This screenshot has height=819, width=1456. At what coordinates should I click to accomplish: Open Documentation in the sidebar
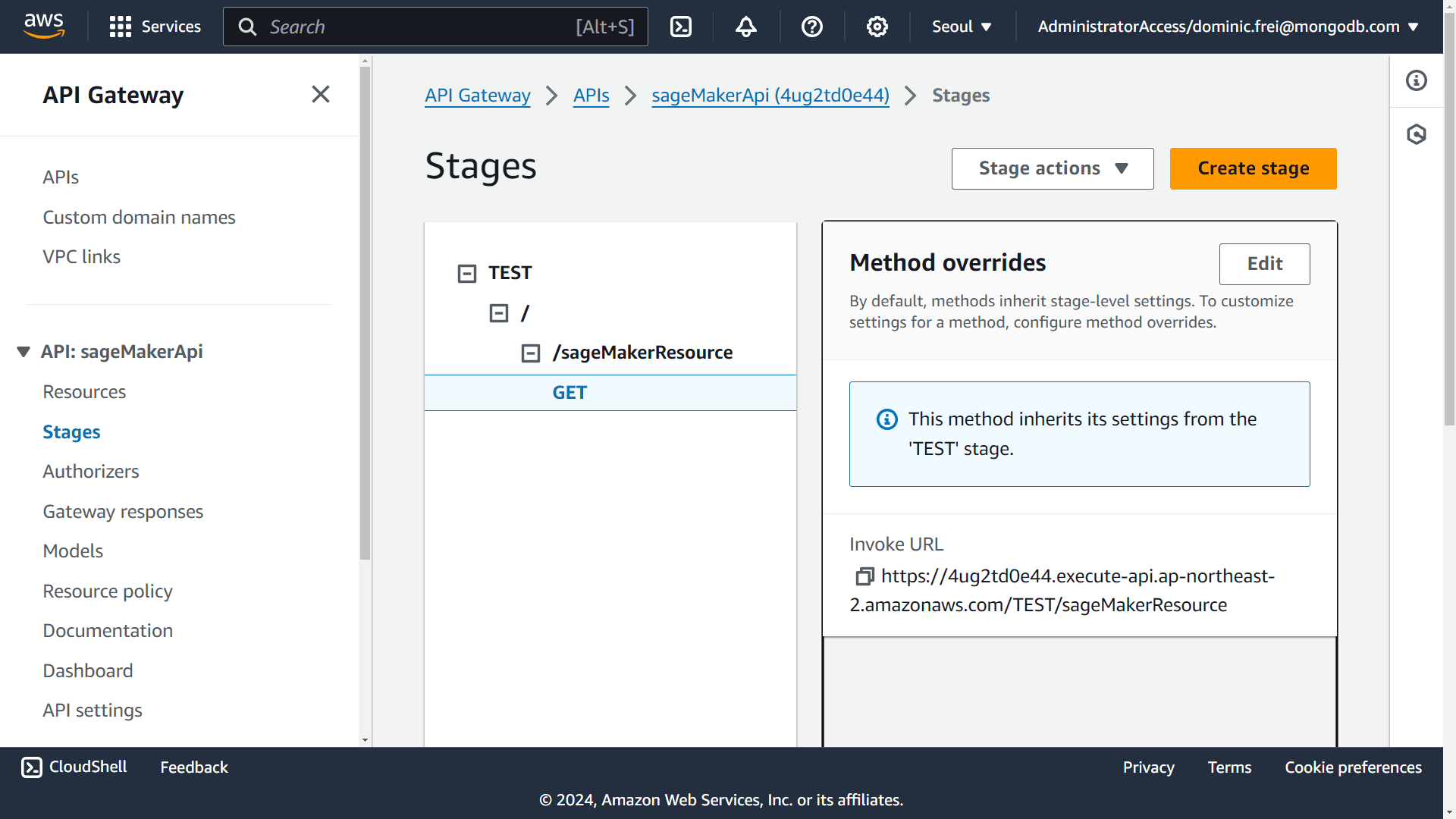(x=108, y=631)
